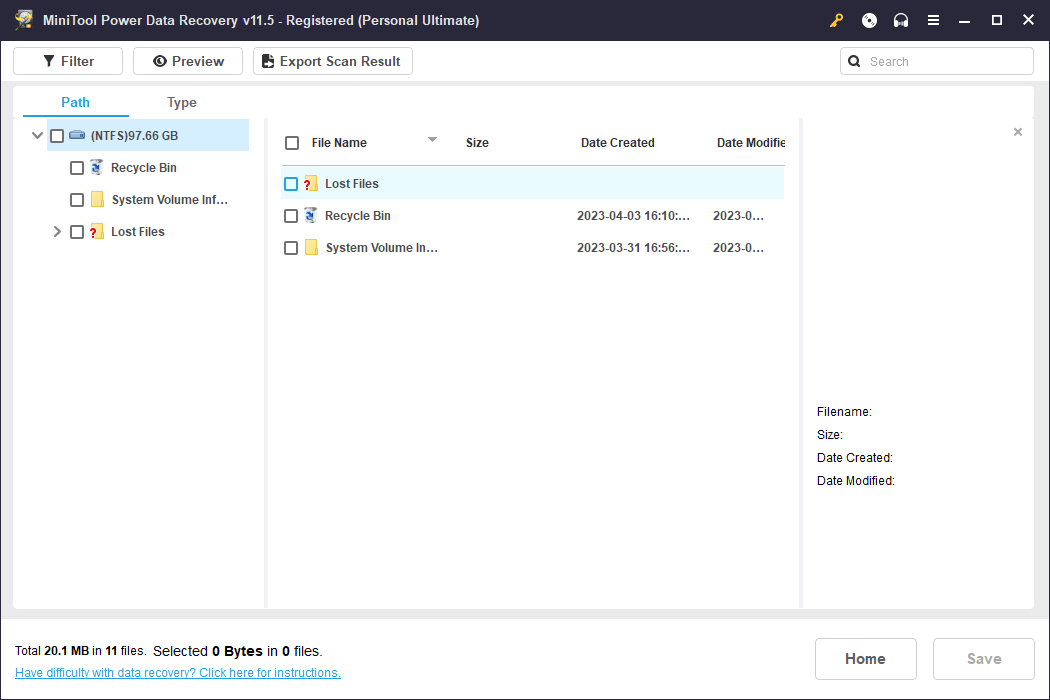Click the magnifier icon in search box

[x=854, y=62]
